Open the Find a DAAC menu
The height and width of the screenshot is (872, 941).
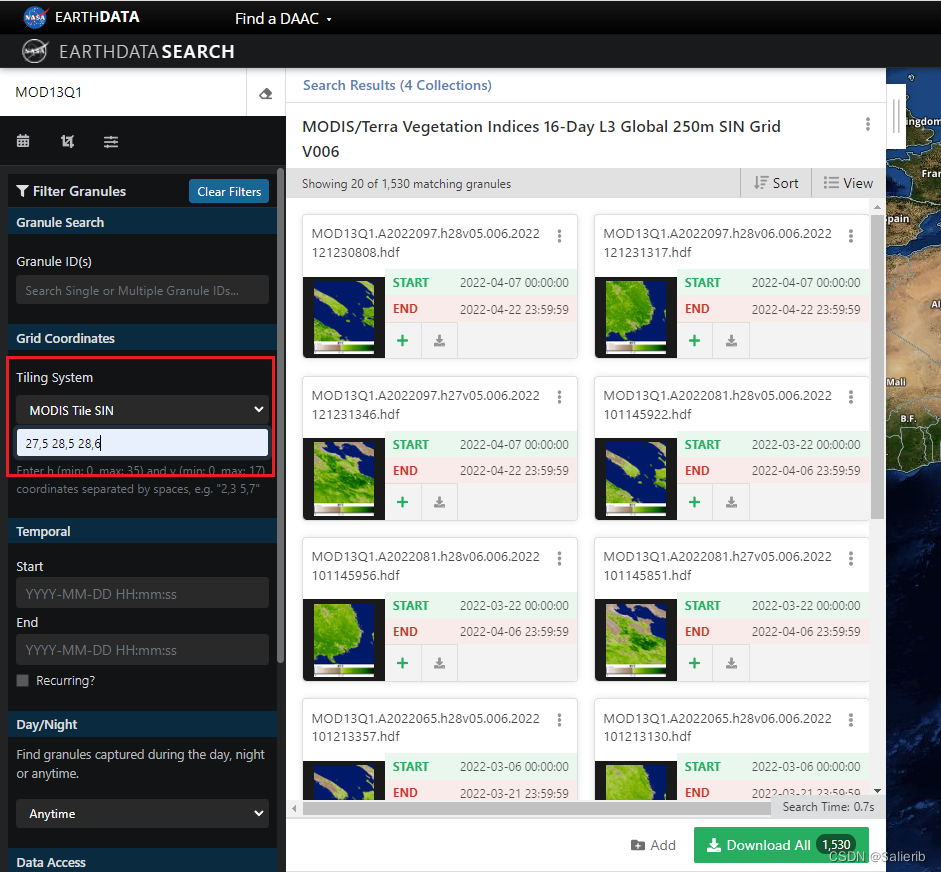click(283, 19)
